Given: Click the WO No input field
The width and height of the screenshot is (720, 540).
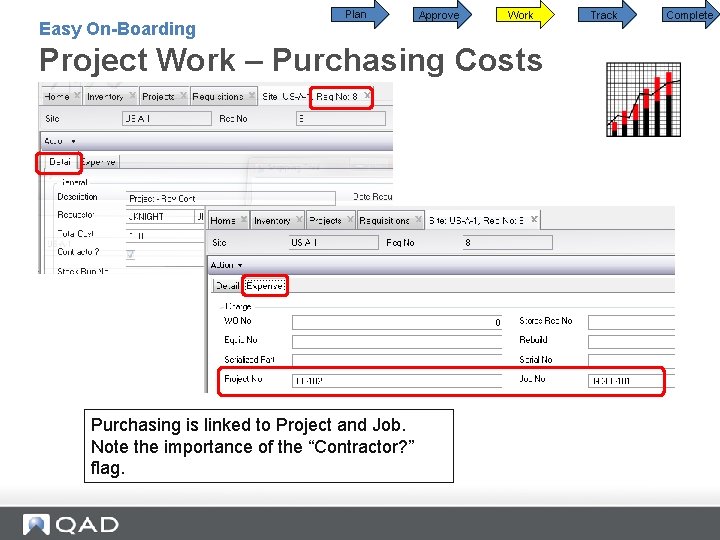Looking at the screenshot, I should 397,322.
